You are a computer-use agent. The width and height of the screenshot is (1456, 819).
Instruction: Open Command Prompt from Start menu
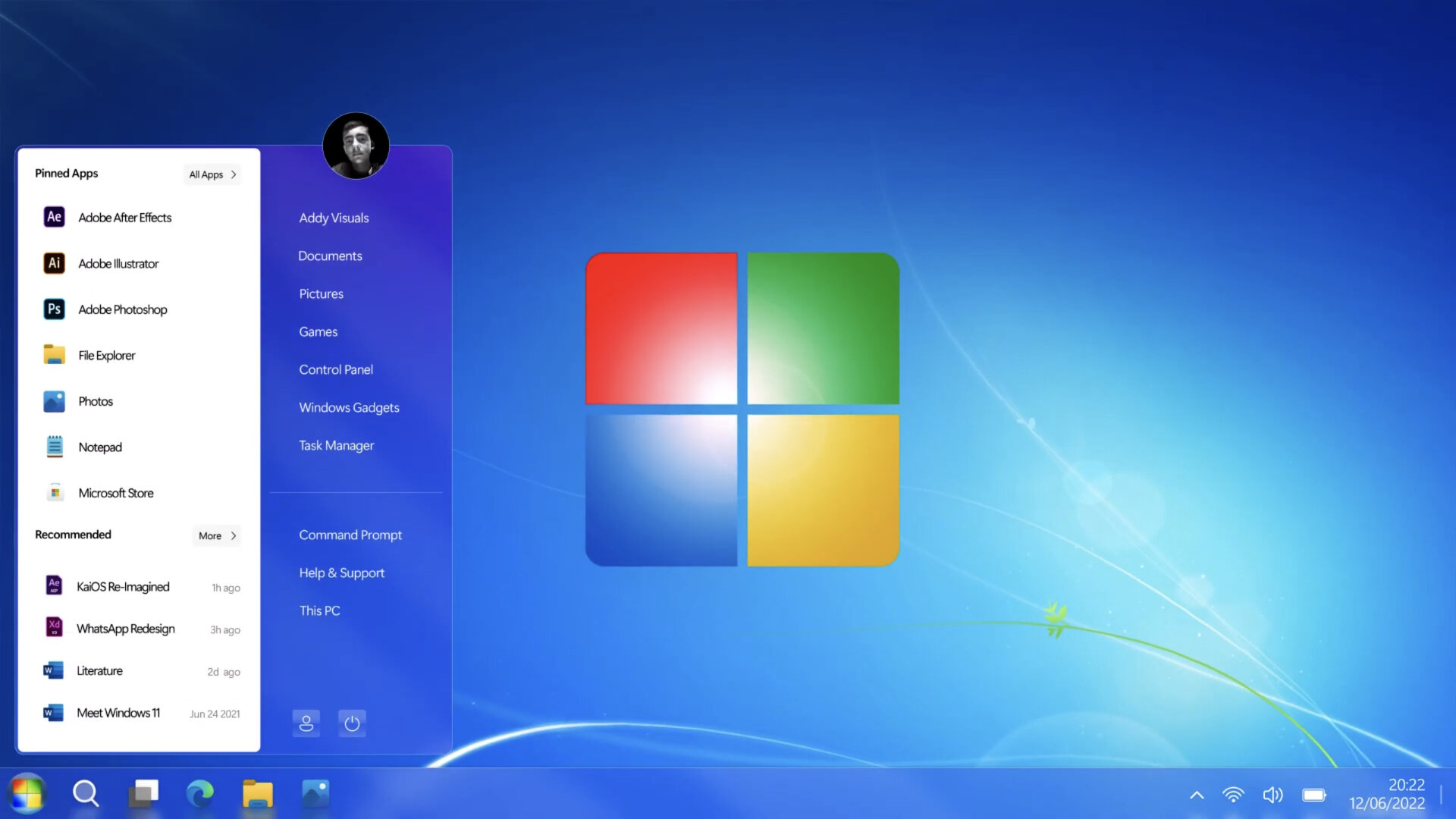coord(350,534)
